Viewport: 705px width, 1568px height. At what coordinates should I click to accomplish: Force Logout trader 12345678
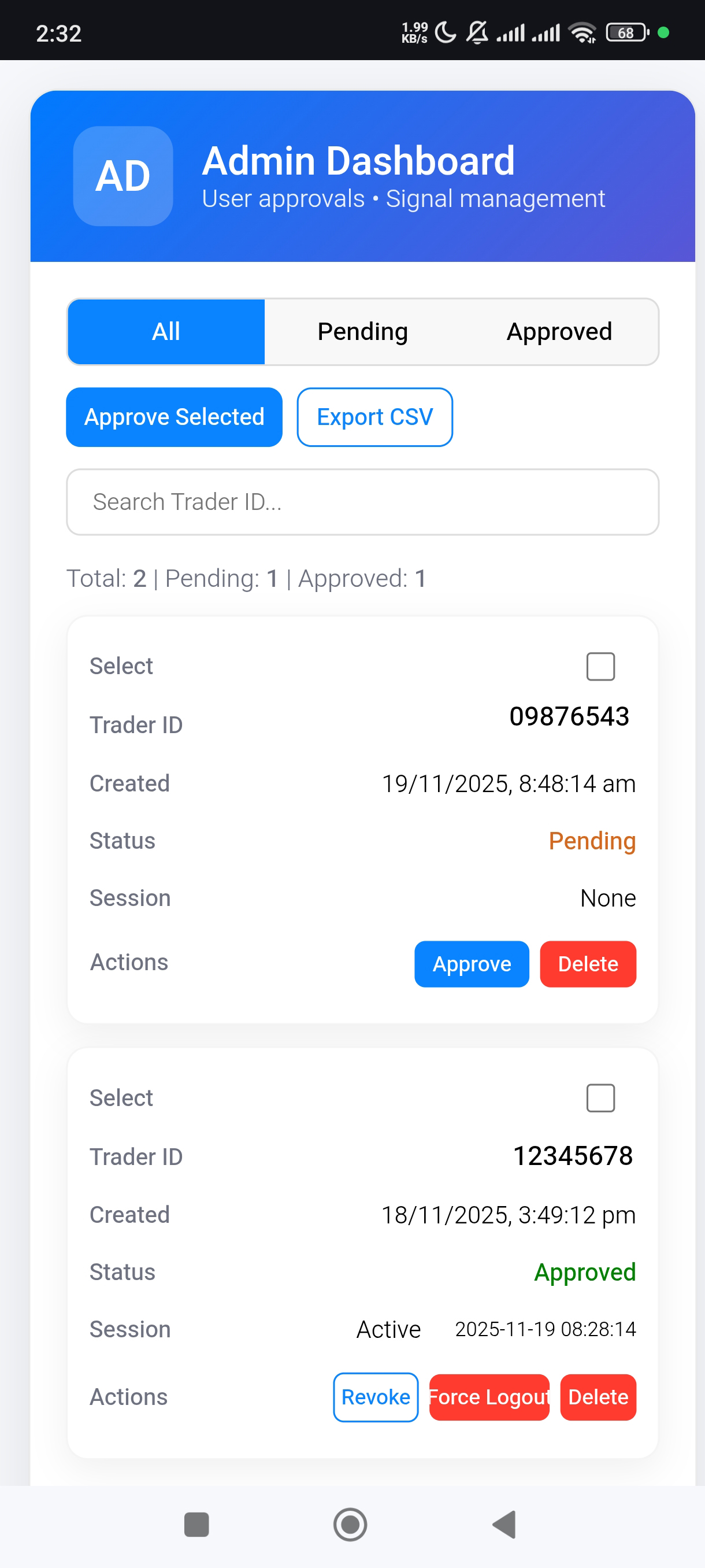tap(489, 1396)
